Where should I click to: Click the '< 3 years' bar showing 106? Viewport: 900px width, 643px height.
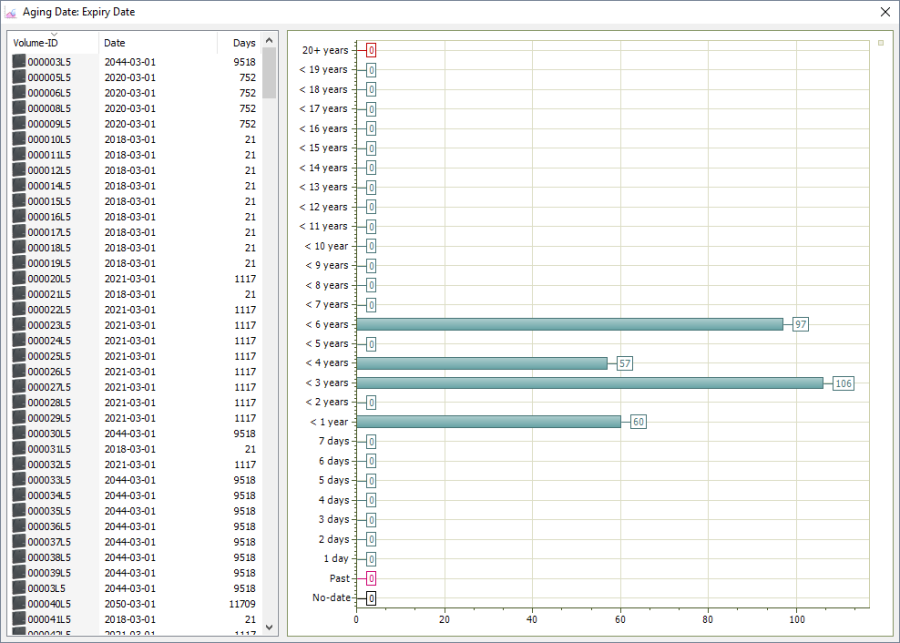pos(589,383)
